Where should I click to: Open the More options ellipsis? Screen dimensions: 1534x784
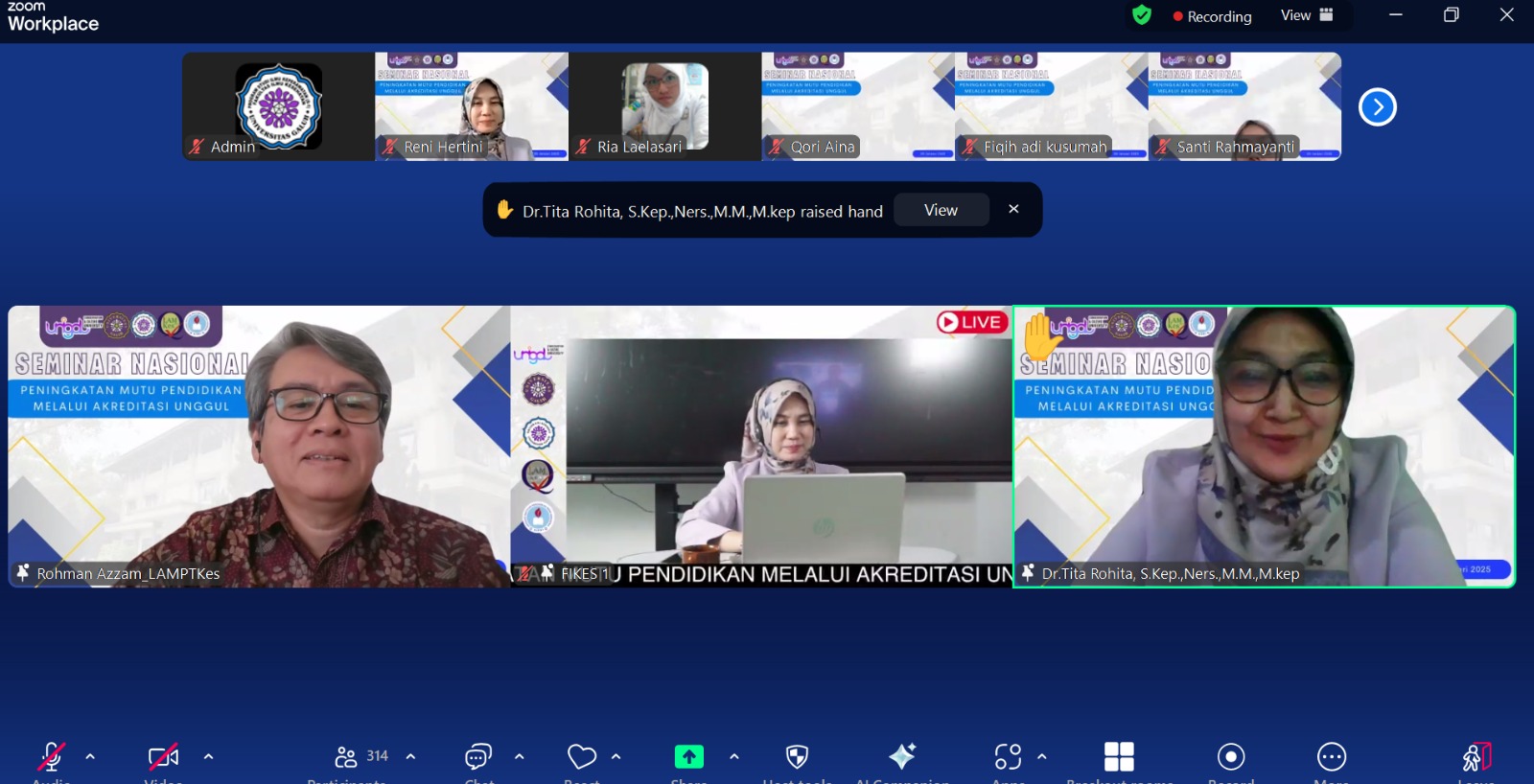click(1332, 757)
